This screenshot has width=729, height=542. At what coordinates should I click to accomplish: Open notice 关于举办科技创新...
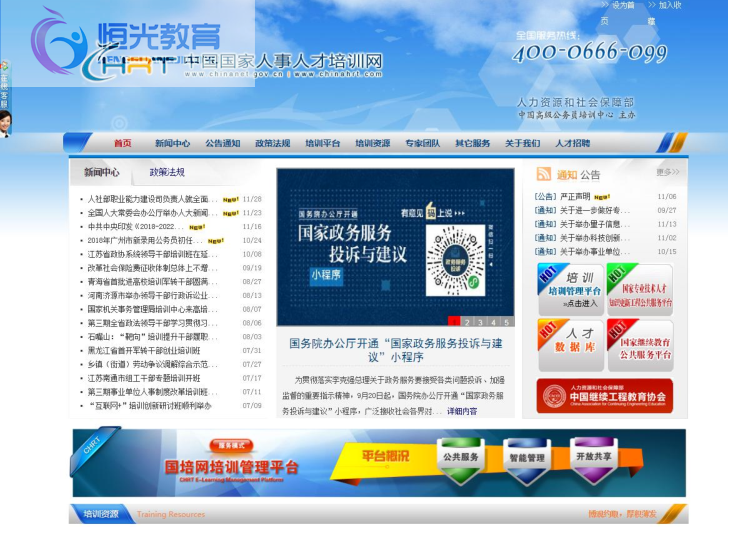[x=595, y=238]
